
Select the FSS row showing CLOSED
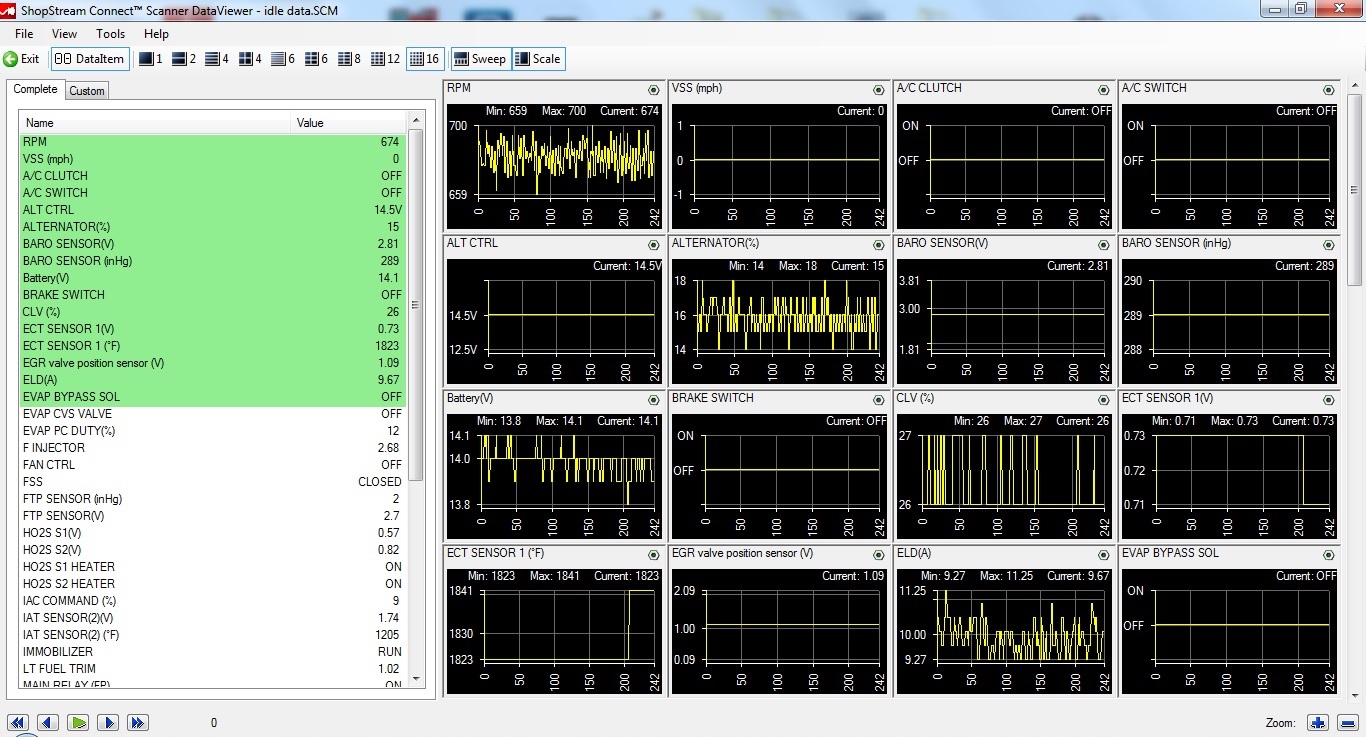[212, 482]
